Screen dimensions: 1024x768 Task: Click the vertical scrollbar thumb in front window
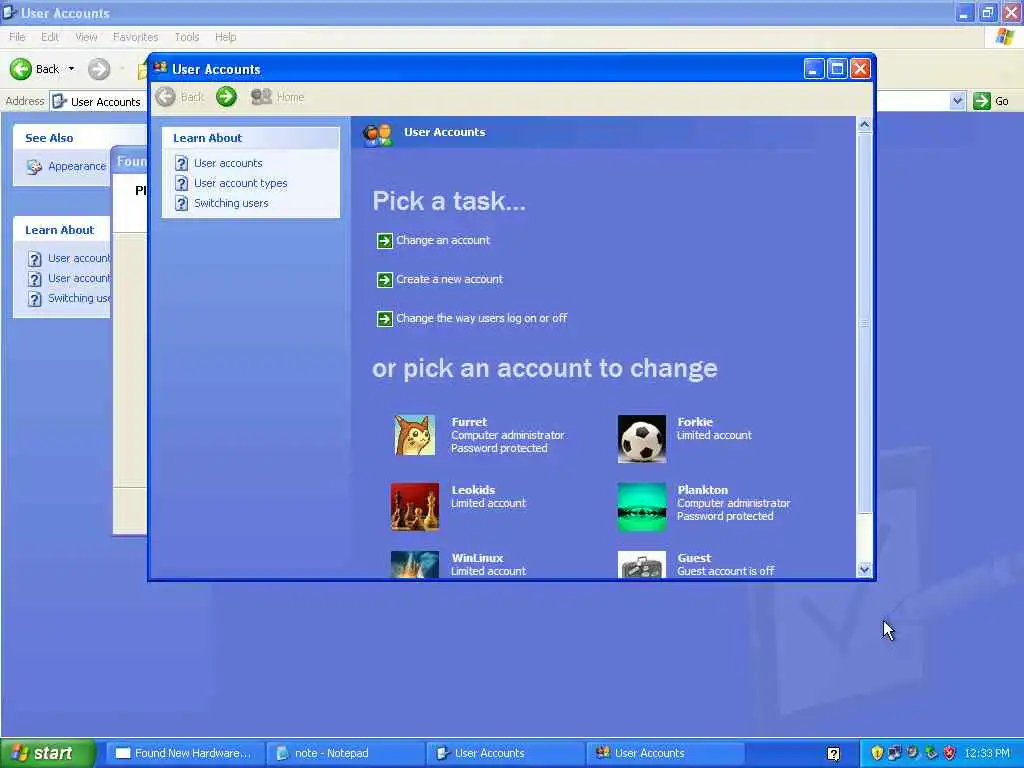tap(864, 323)
